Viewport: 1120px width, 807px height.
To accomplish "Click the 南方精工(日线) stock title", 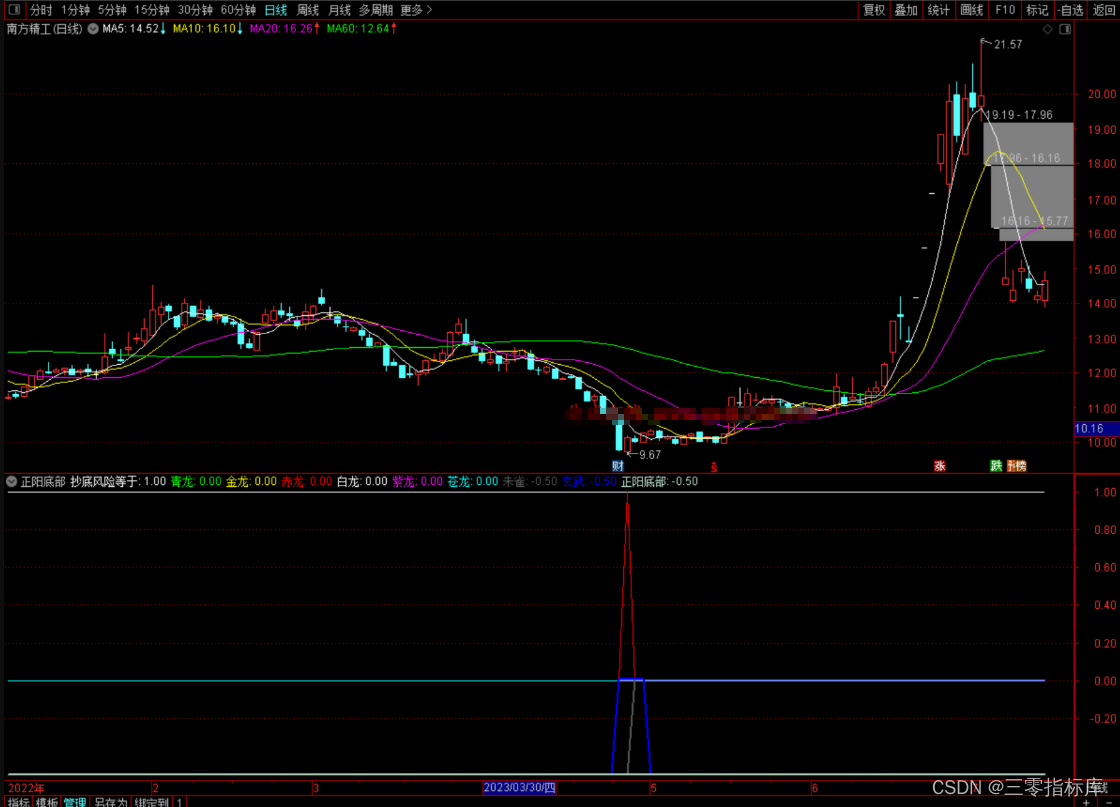I will (44, 29).
